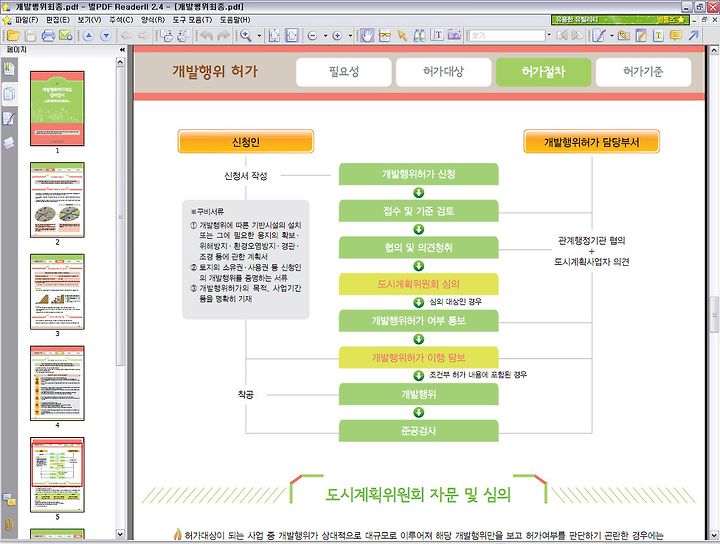Click the 허가기준 tab button
Viewport: 720px width, 544px height.
(x=643, y=72)
